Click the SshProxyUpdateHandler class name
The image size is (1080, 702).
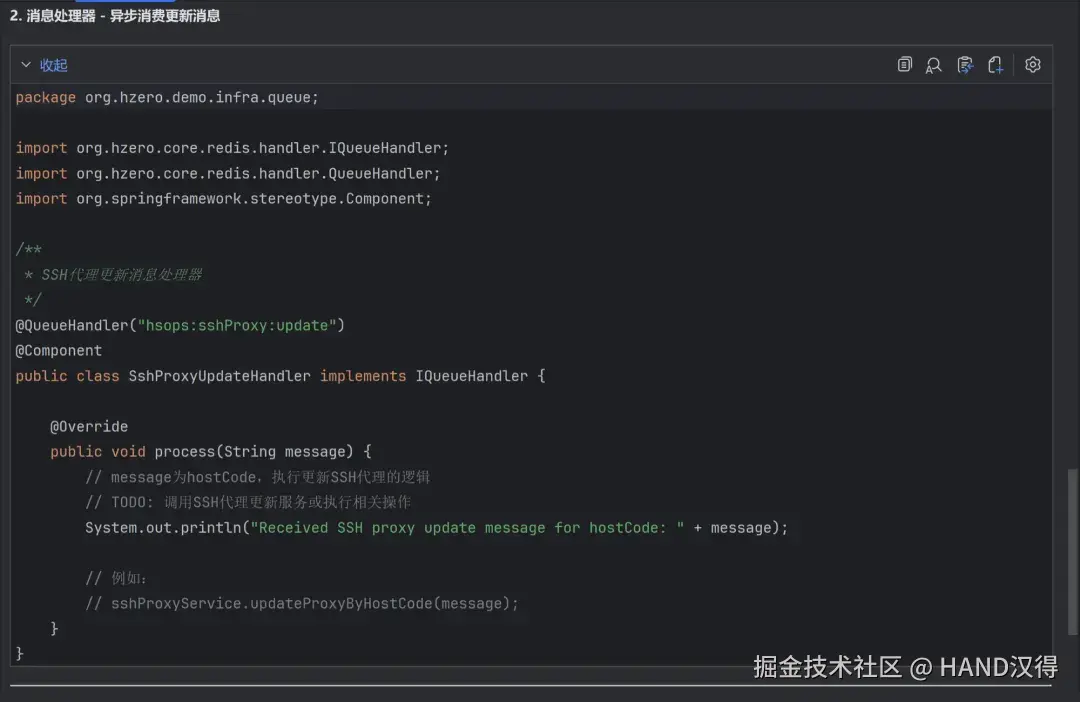pos(219,376)
